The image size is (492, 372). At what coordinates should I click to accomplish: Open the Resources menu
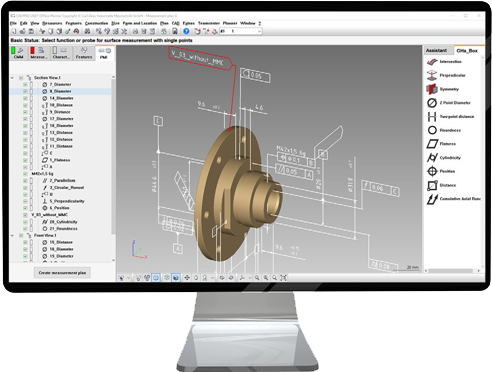[52, 23]
